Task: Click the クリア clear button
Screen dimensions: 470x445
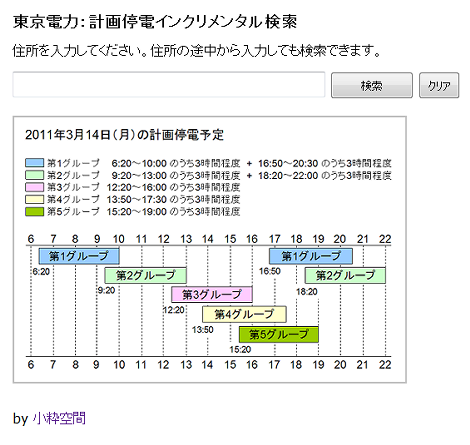Action: pyautogui.click(x=439, y=85)
